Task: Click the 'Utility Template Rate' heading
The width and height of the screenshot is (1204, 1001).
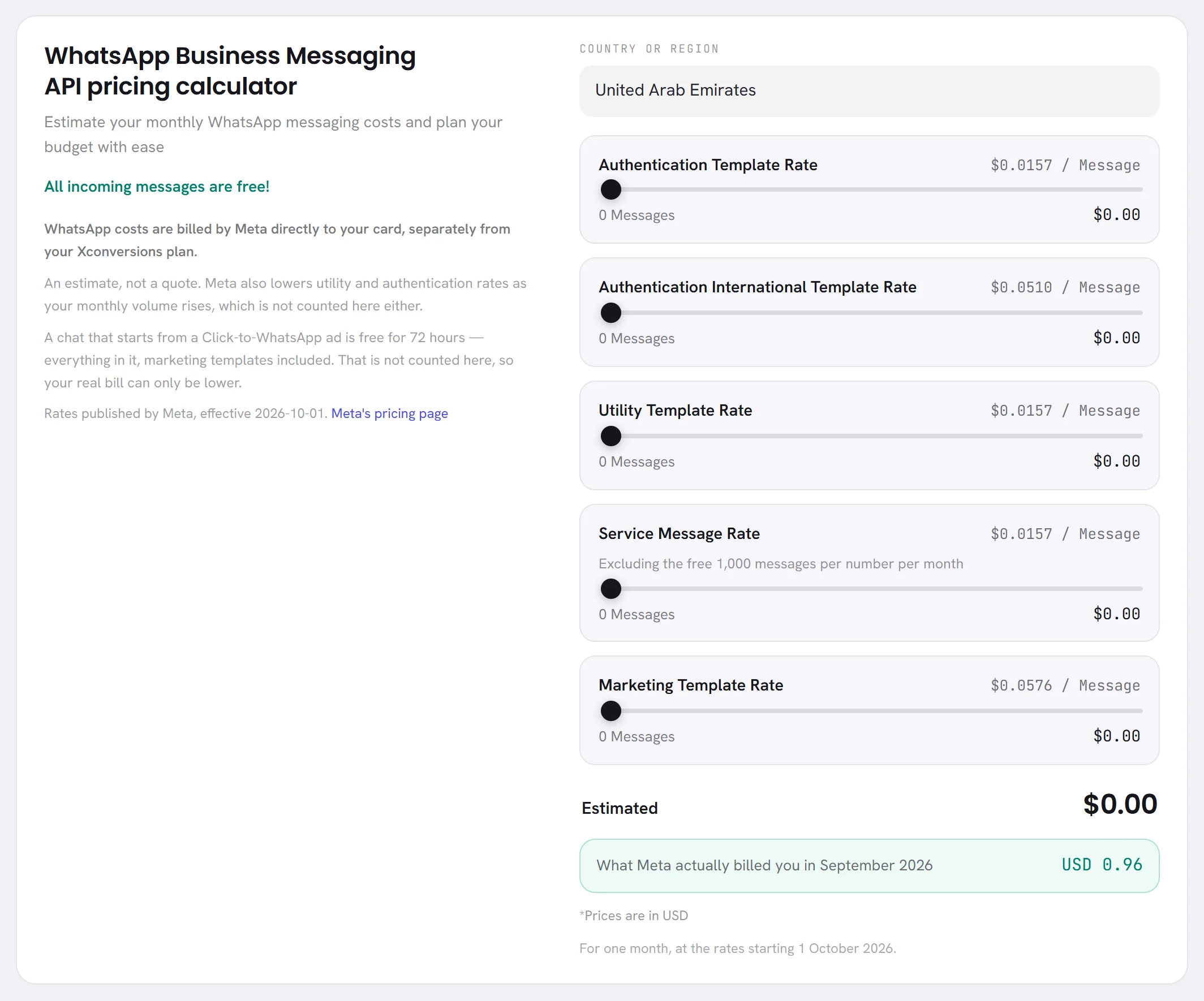Action: point(676,410)
